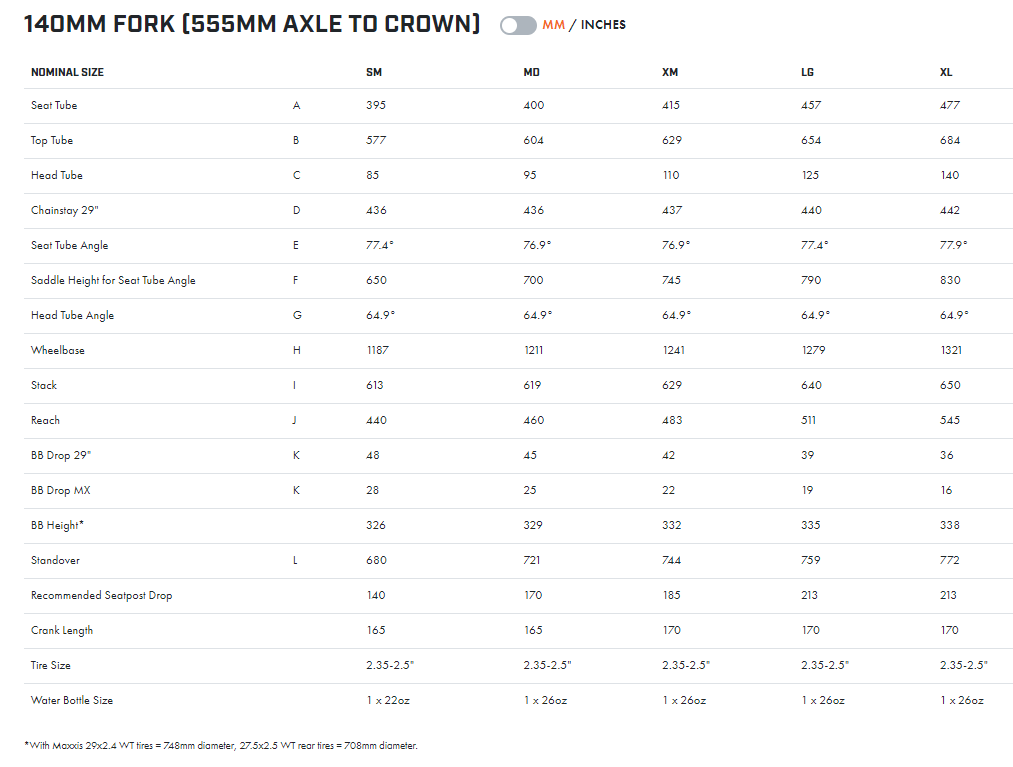Image resolution: width=1013 pixels, height=767 pixels.
Task: Select the XL size column header
Action: click(x=946, y=72)
